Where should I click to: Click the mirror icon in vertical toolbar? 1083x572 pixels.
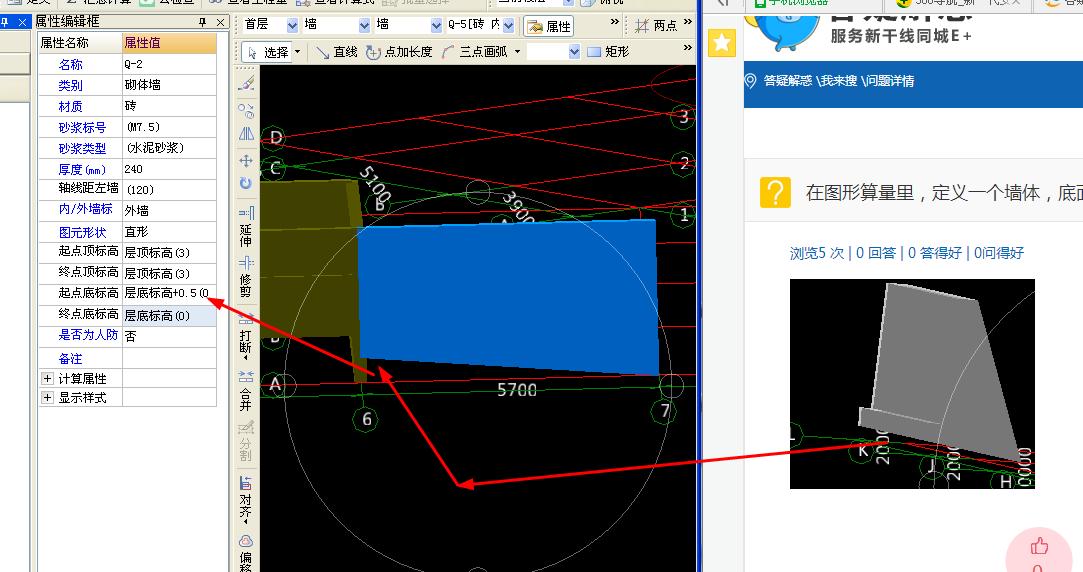point(246,133)
